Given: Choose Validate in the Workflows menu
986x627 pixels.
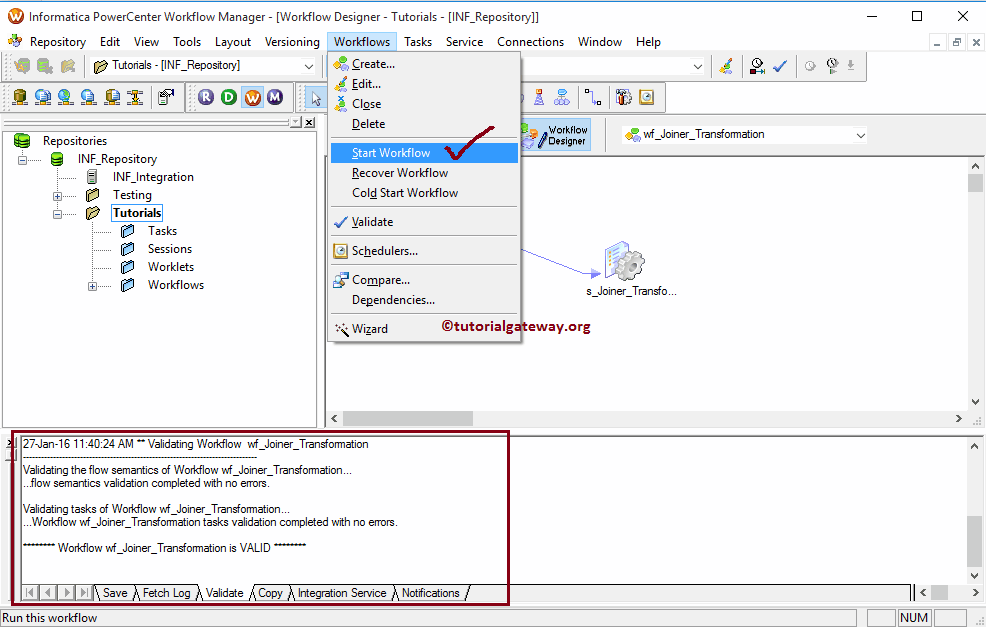Looking at the screenshot, I should tap(371, 221).
